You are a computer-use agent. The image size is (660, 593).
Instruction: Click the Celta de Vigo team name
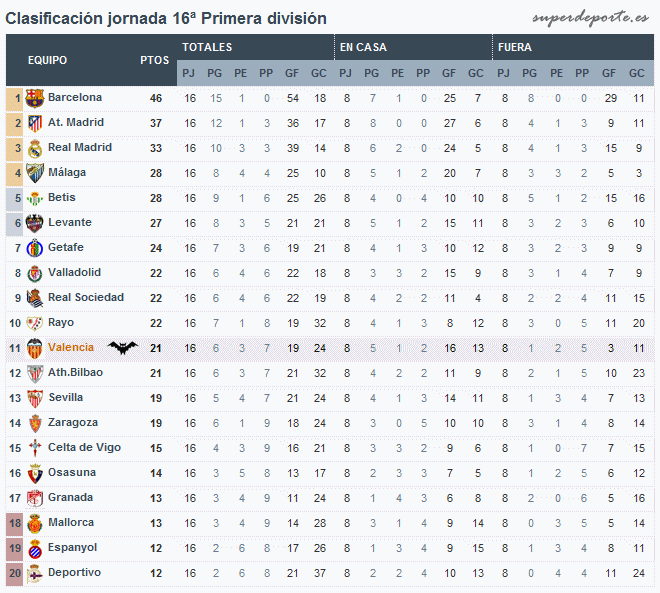84,447
